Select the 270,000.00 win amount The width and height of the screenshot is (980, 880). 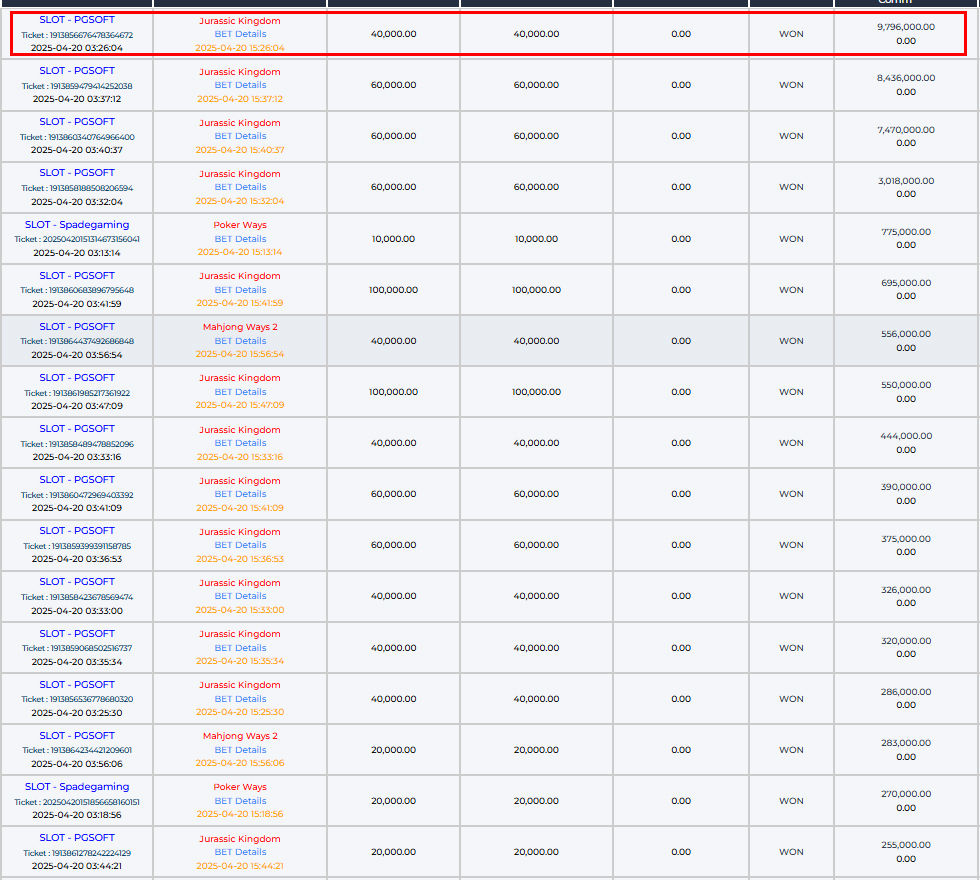(x=906, y=794)
